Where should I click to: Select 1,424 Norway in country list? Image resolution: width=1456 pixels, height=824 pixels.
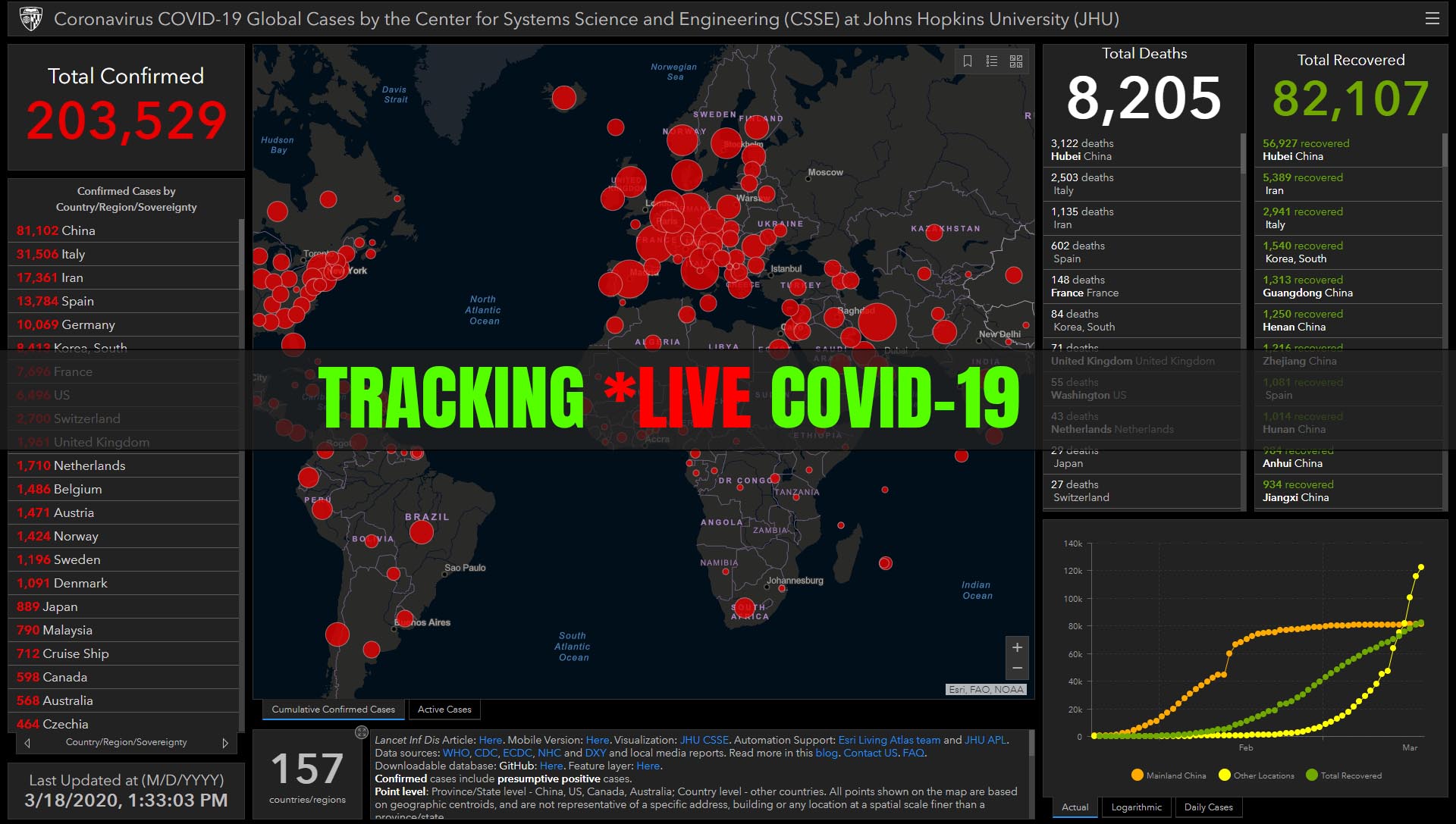[123, 536]
